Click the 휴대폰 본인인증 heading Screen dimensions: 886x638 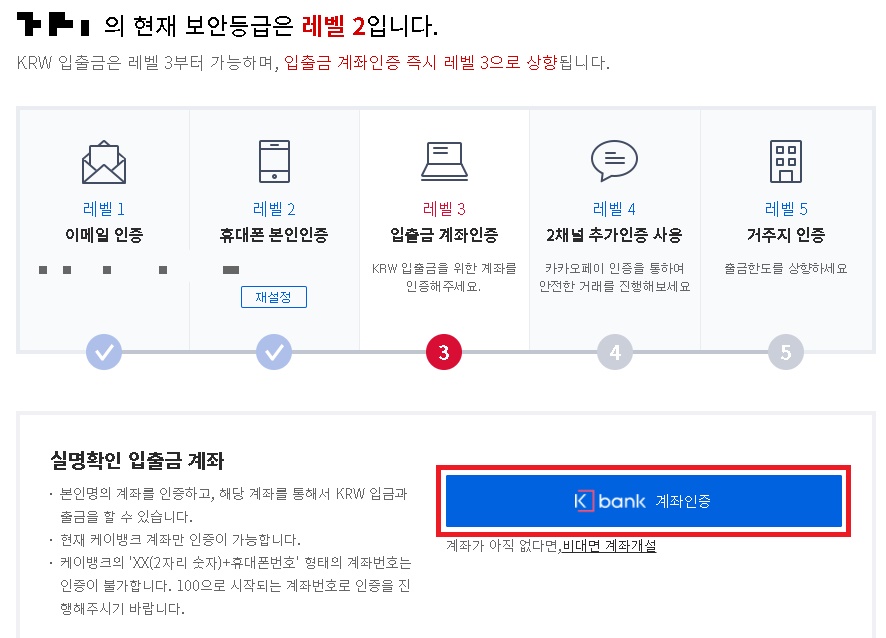(274, 235)
